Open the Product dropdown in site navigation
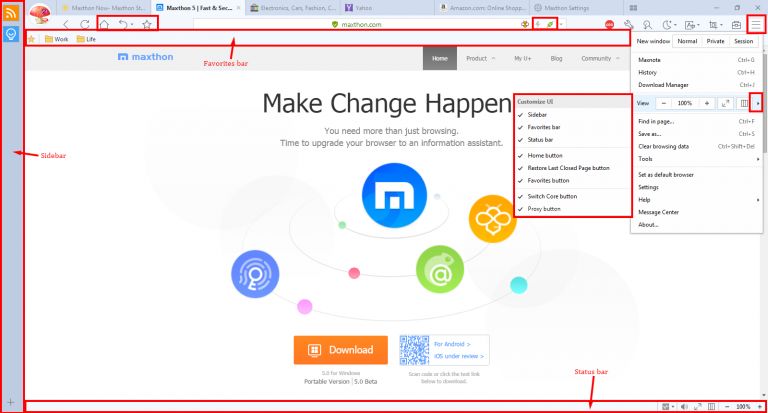 (480, 58)
